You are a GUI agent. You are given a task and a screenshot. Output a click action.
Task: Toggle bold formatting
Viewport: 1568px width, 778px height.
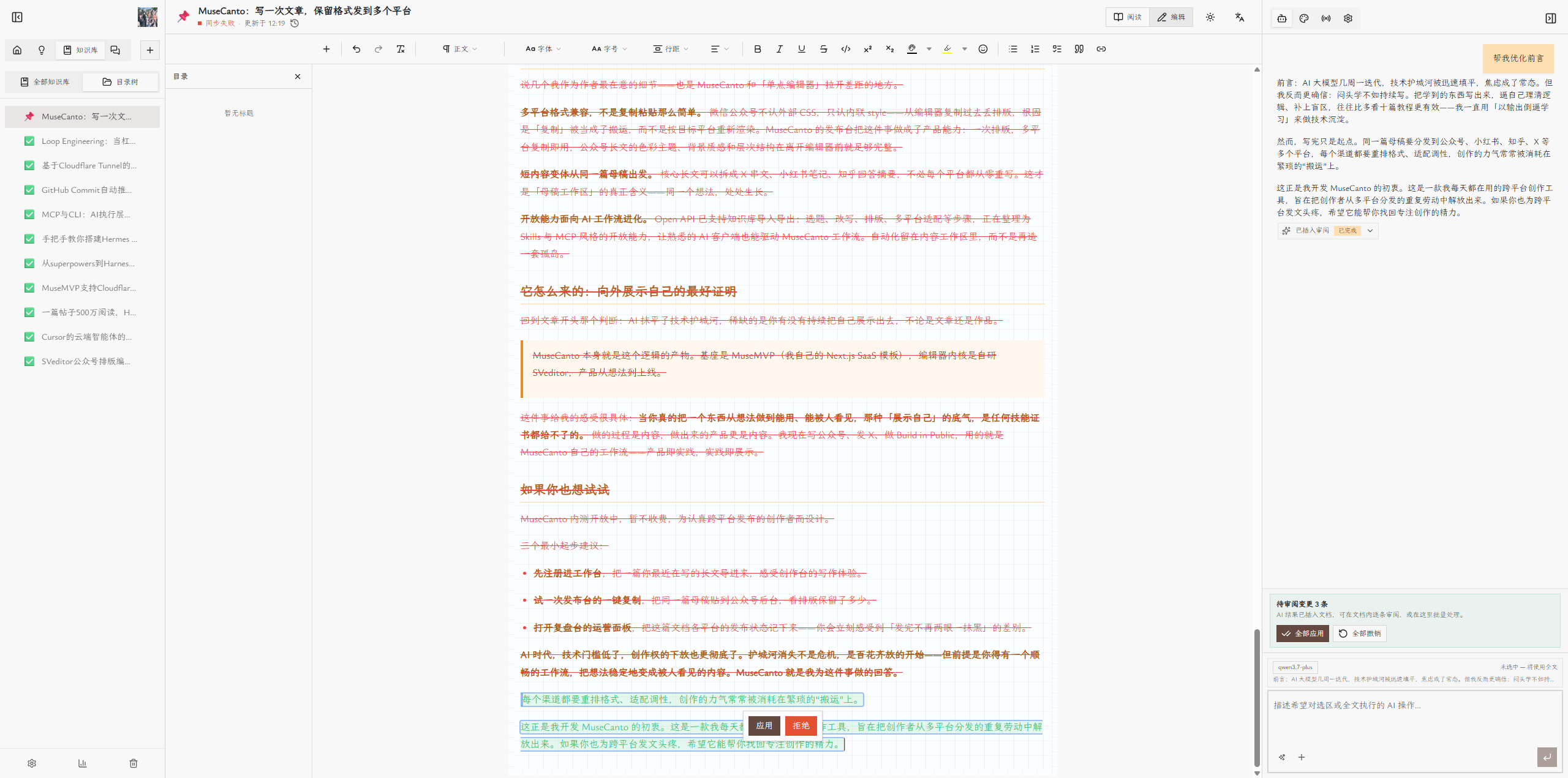coord(758,49)
